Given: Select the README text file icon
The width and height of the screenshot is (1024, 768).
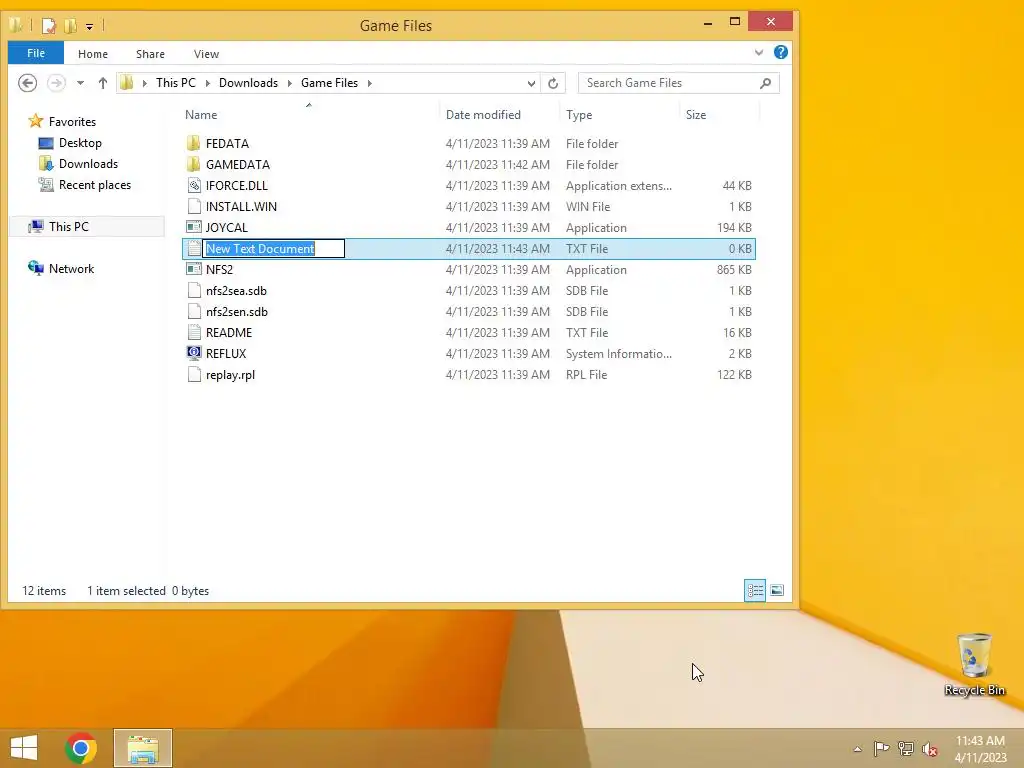Looking at the screenshot, I should (x=194, y=332).
